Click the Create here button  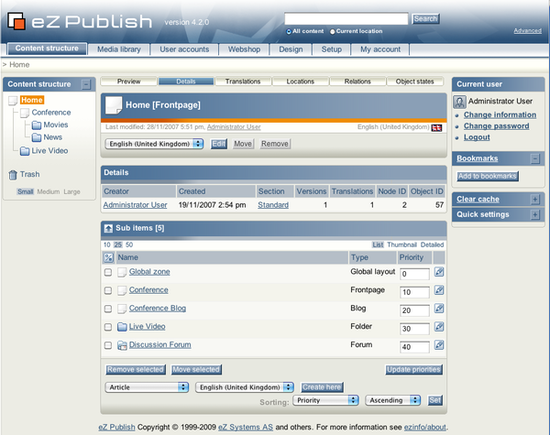point(322,387)
